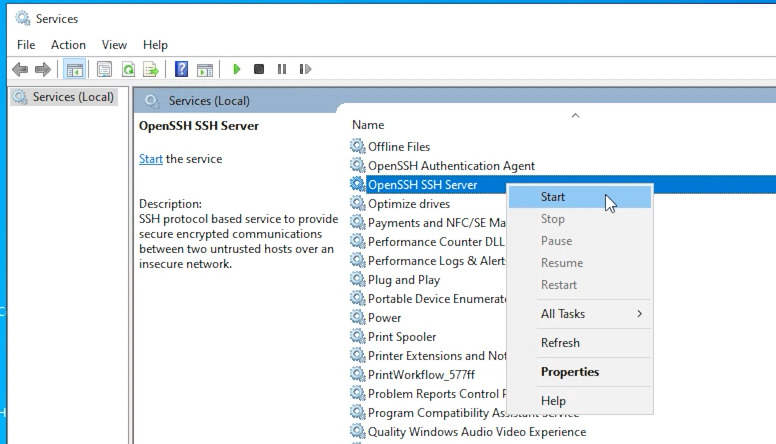Click the Back arrow toolbar icon
The height and width of the screenshot is (444, 776).
[x=20, y=69]
